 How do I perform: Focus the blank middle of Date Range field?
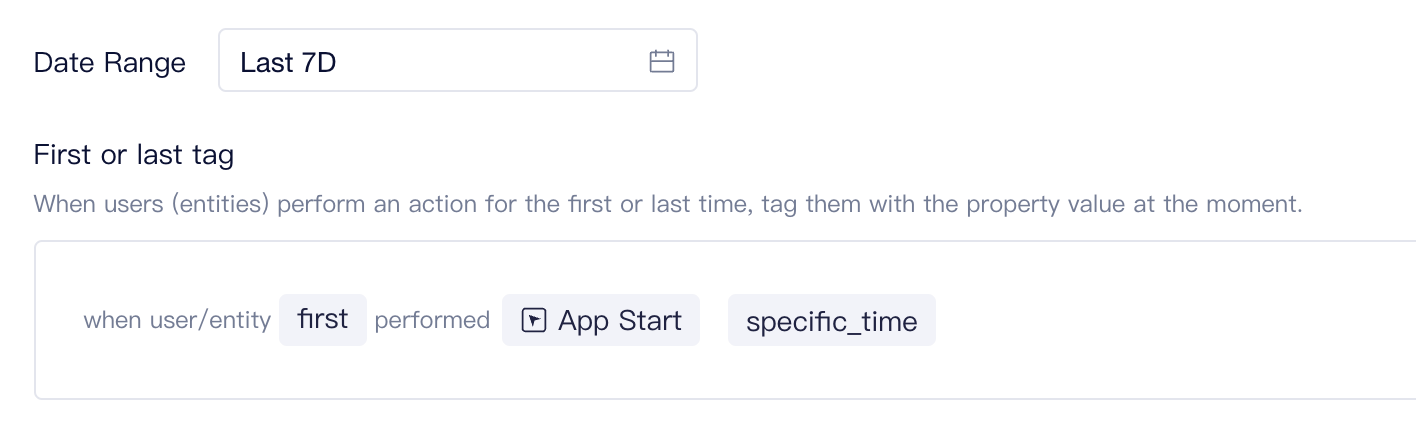[490, 62]
